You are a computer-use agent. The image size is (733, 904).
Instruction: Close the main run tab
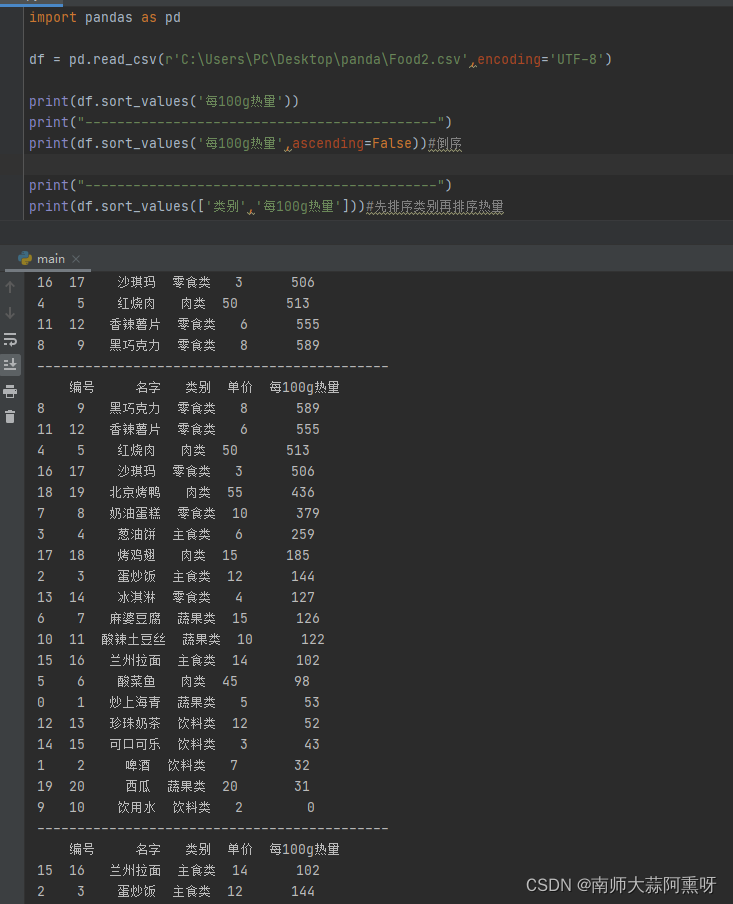[x=76, y=259]
